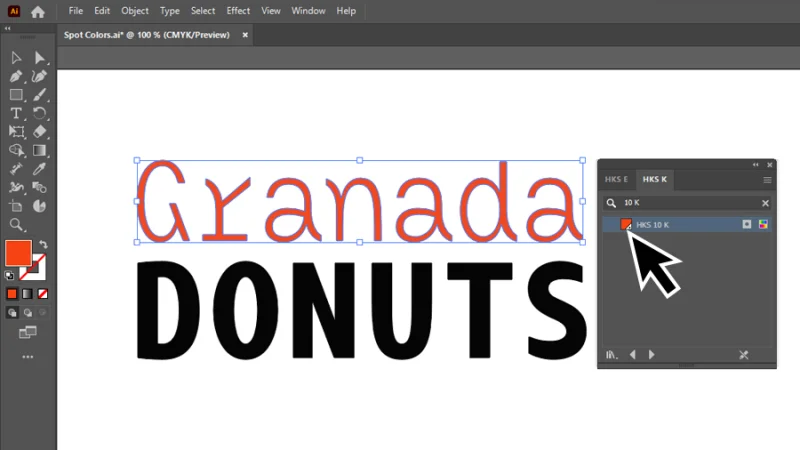Open the Window menu
The image size is (800, 450).
point(308,11)
